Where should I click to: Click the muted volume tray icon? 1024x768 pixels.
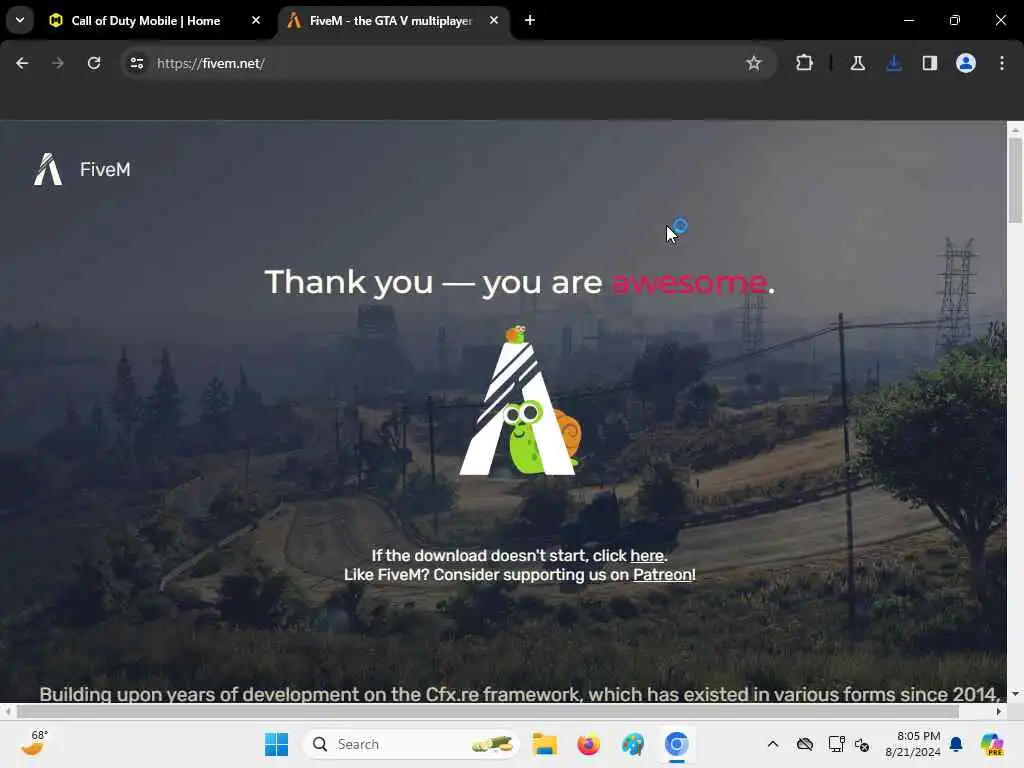tap(862, 744)
